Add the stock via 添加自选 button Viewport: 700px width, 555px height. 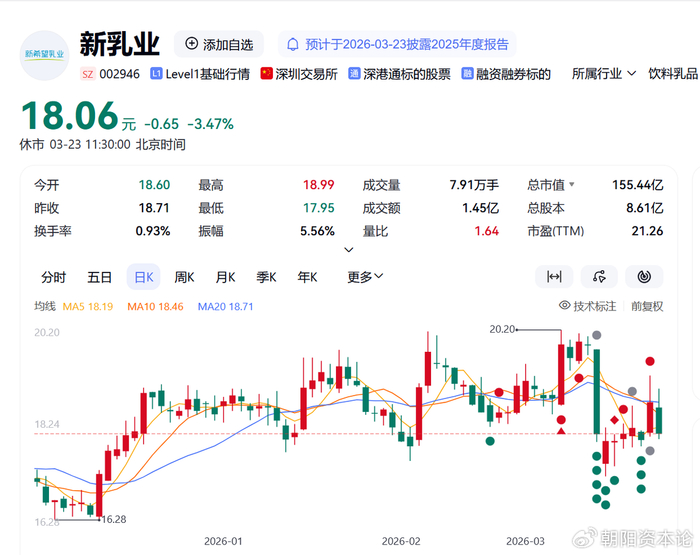coord(219,44)
